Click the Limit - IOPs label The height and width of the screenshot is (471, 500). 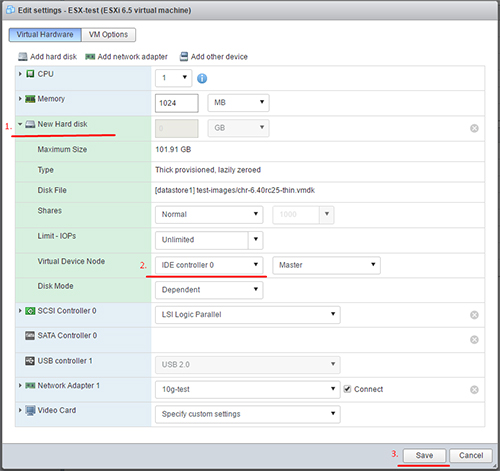tap(57, 236)
